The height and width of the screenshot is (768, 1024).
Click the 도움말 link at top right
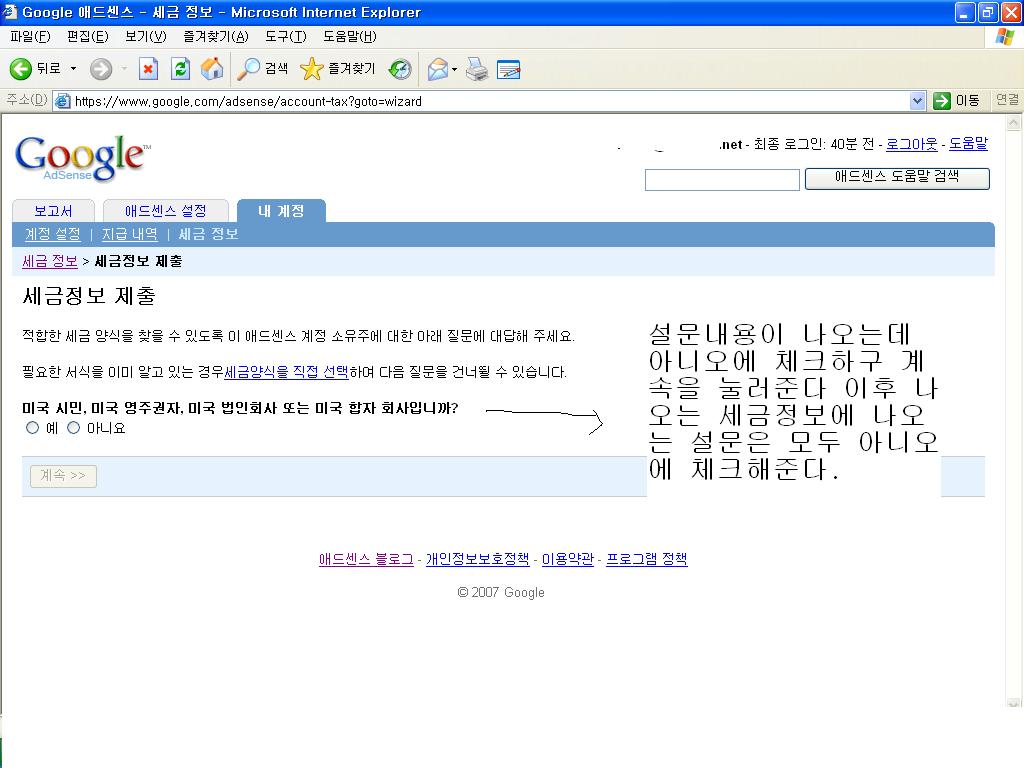click(968, 144)
